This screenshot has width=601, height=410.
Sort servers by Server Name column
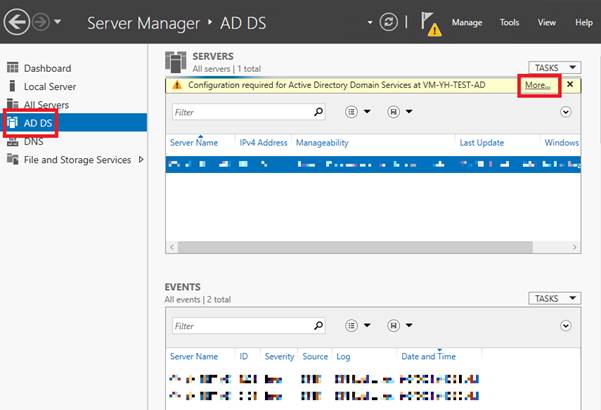pyautogui.click(x=194, y=143)
